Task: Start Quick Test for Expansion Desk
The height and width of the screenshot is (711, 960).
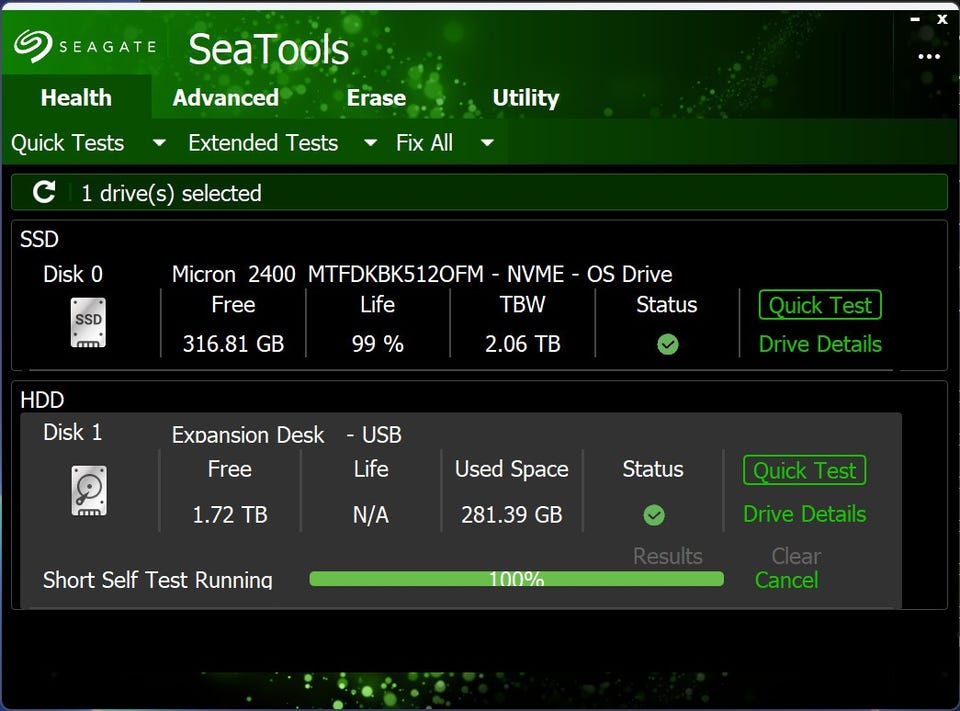Action: click(804, 470)
